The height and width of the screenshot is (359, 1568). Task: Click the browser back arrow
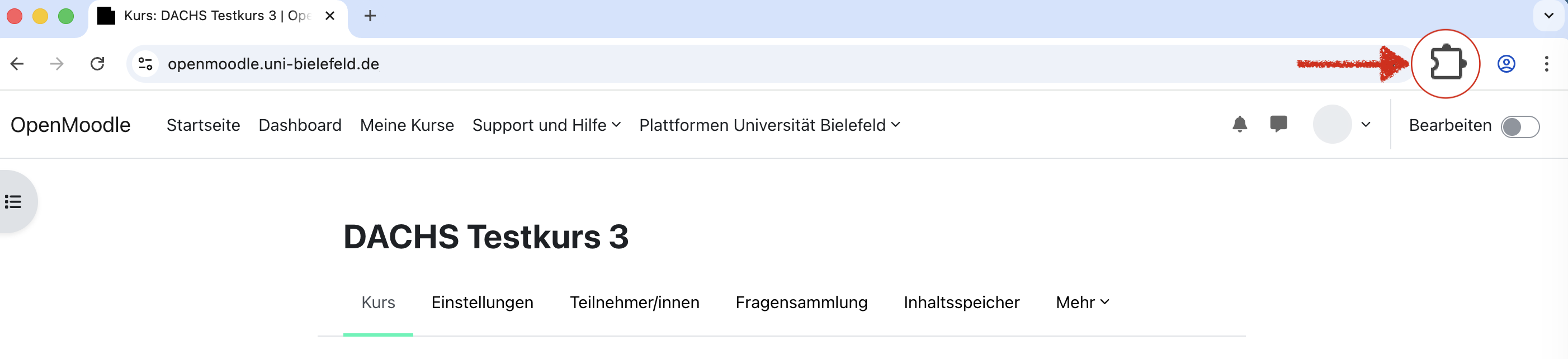click(17, 64)
